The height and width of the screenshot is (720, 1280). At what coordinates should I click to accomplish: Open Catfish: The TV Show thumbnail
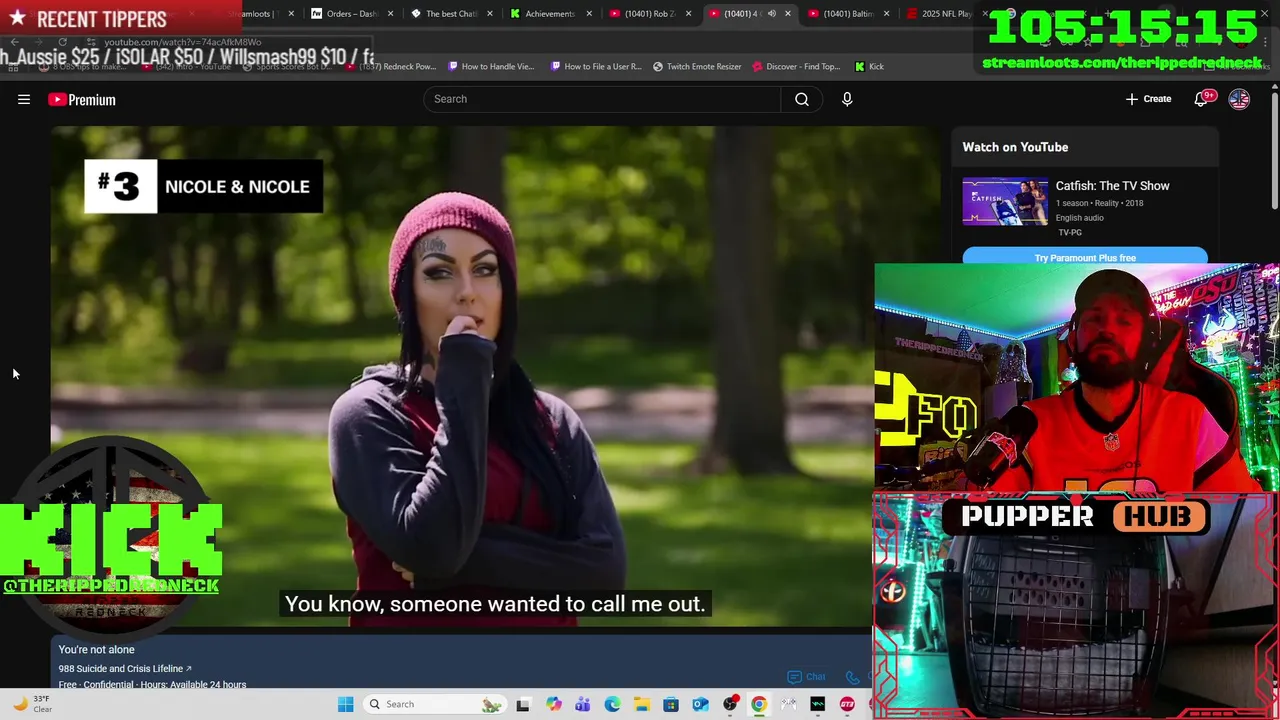coord(1005,201)
